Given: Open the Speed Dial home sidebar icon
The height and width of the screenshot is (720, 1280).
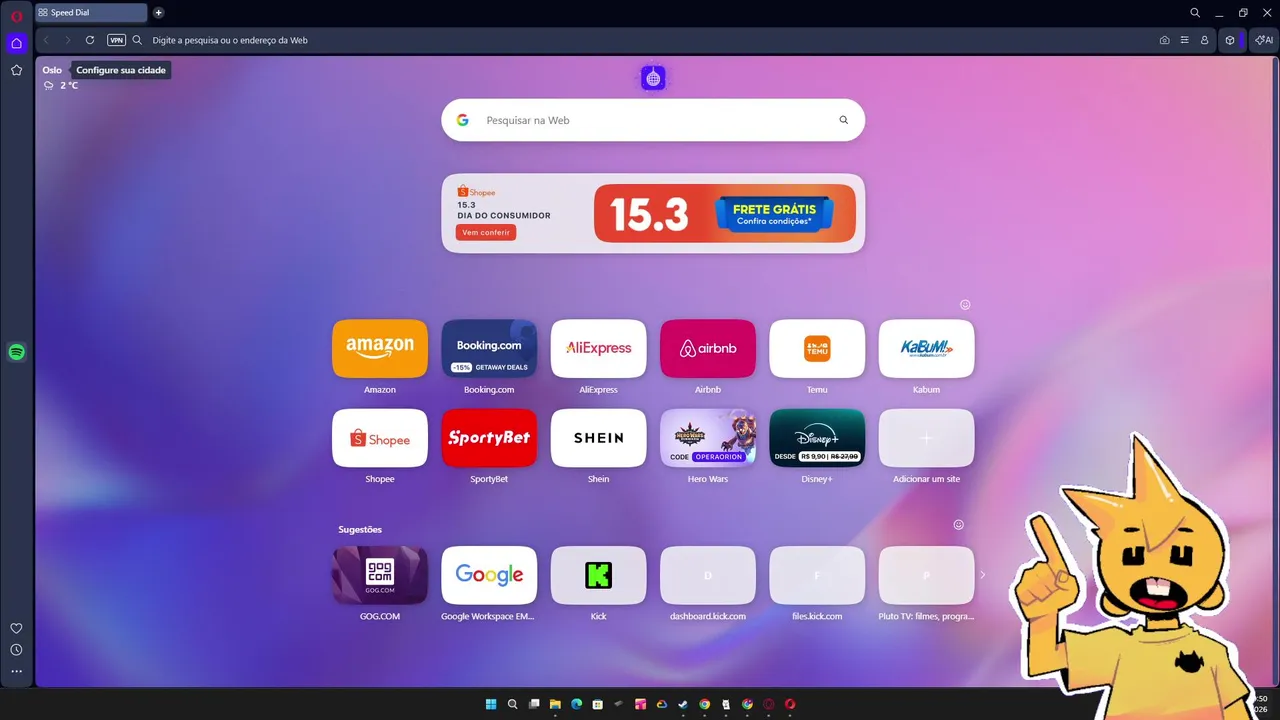Looking at the screenshot, I should [16, 43].
